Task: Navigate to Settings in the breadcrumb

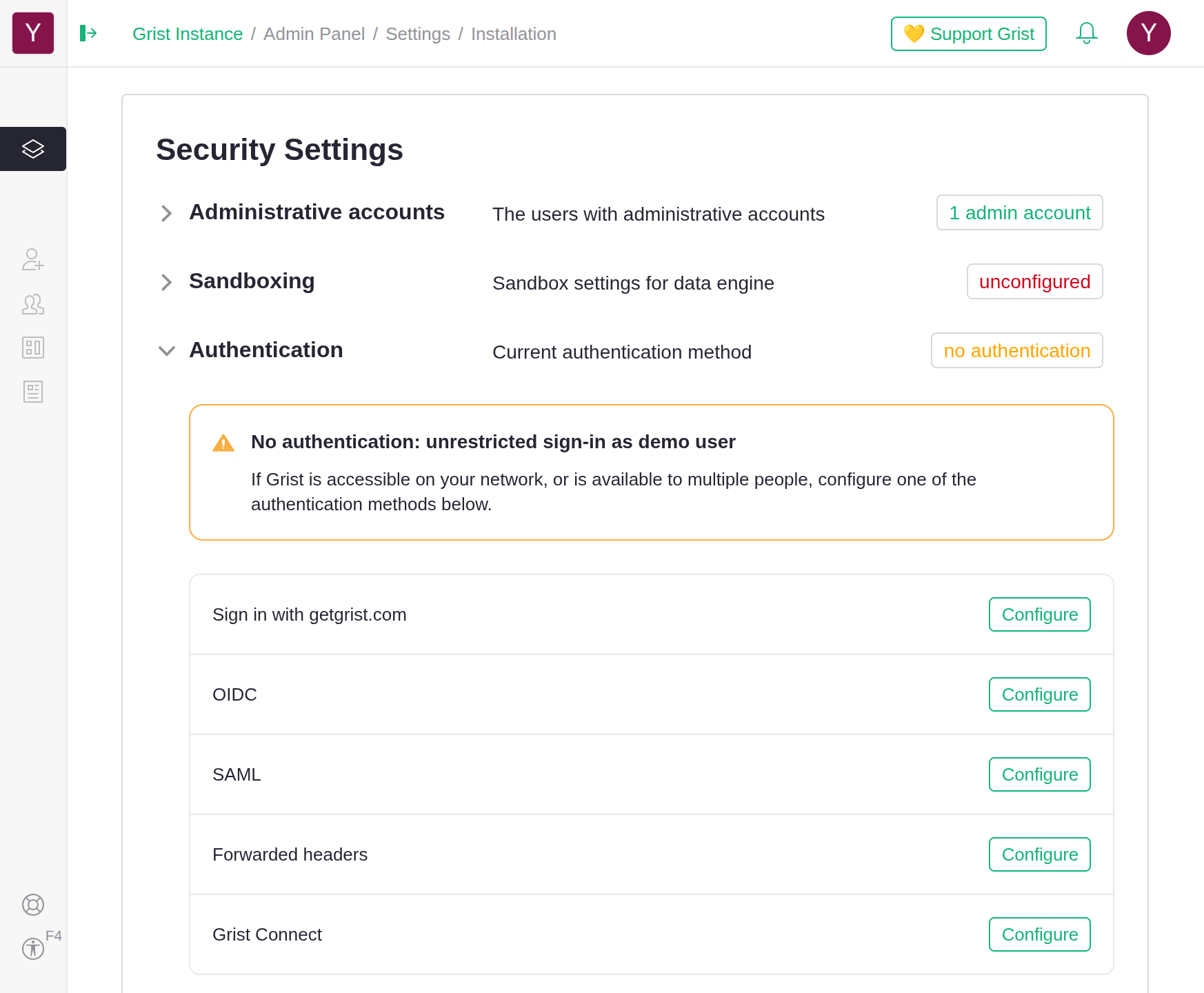Action: pos(417,33)
